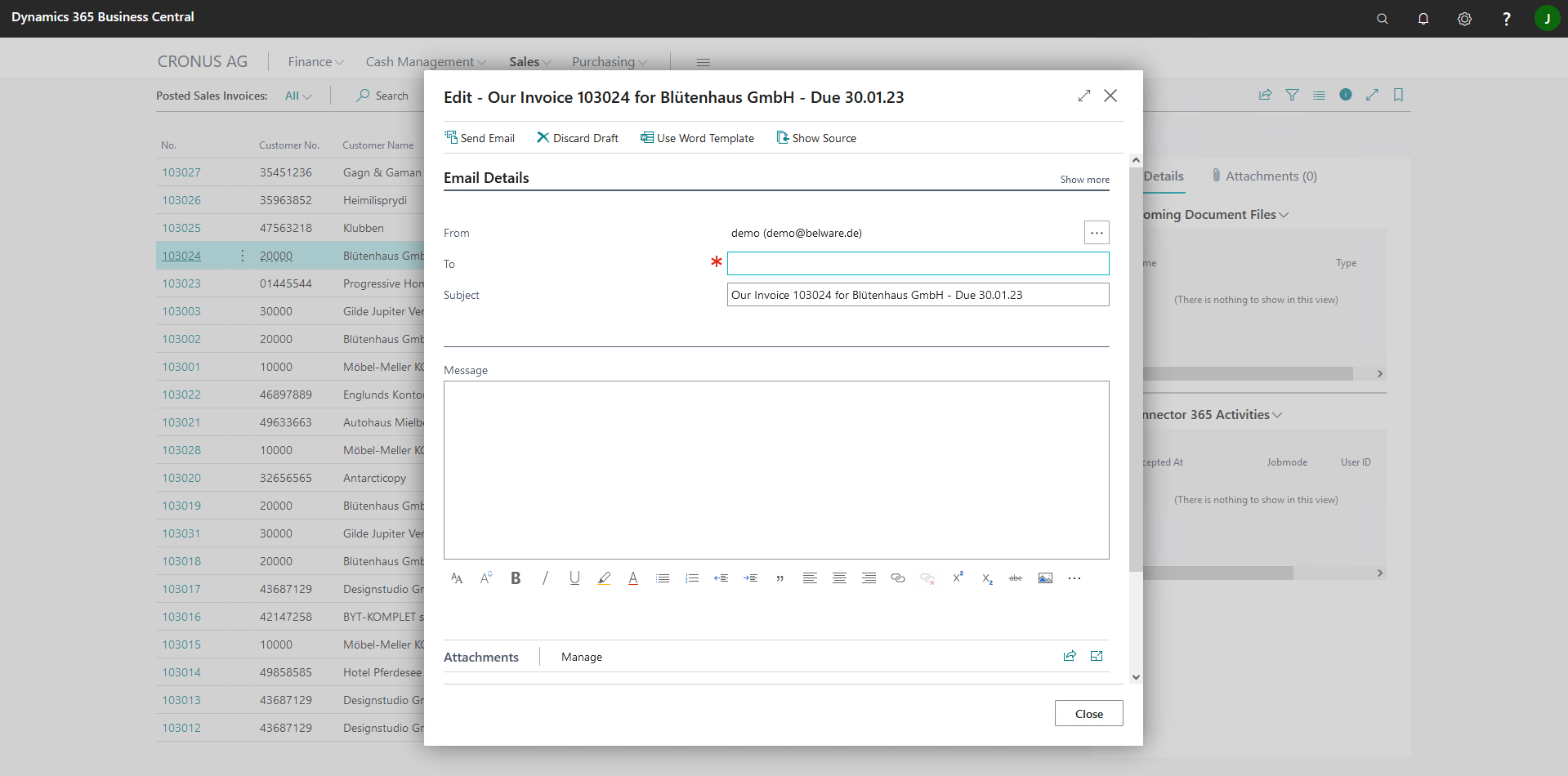Select the font name icon in message toolbar

click(x=457, y=578)
